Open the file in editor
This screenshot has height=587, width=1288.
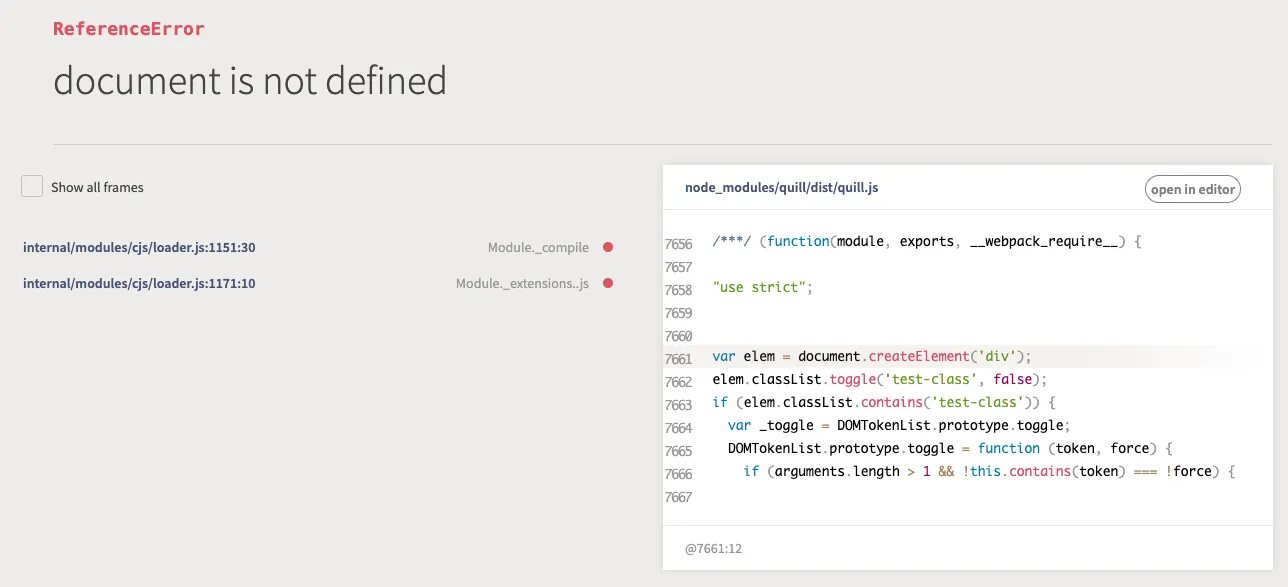coord(1193,189)
